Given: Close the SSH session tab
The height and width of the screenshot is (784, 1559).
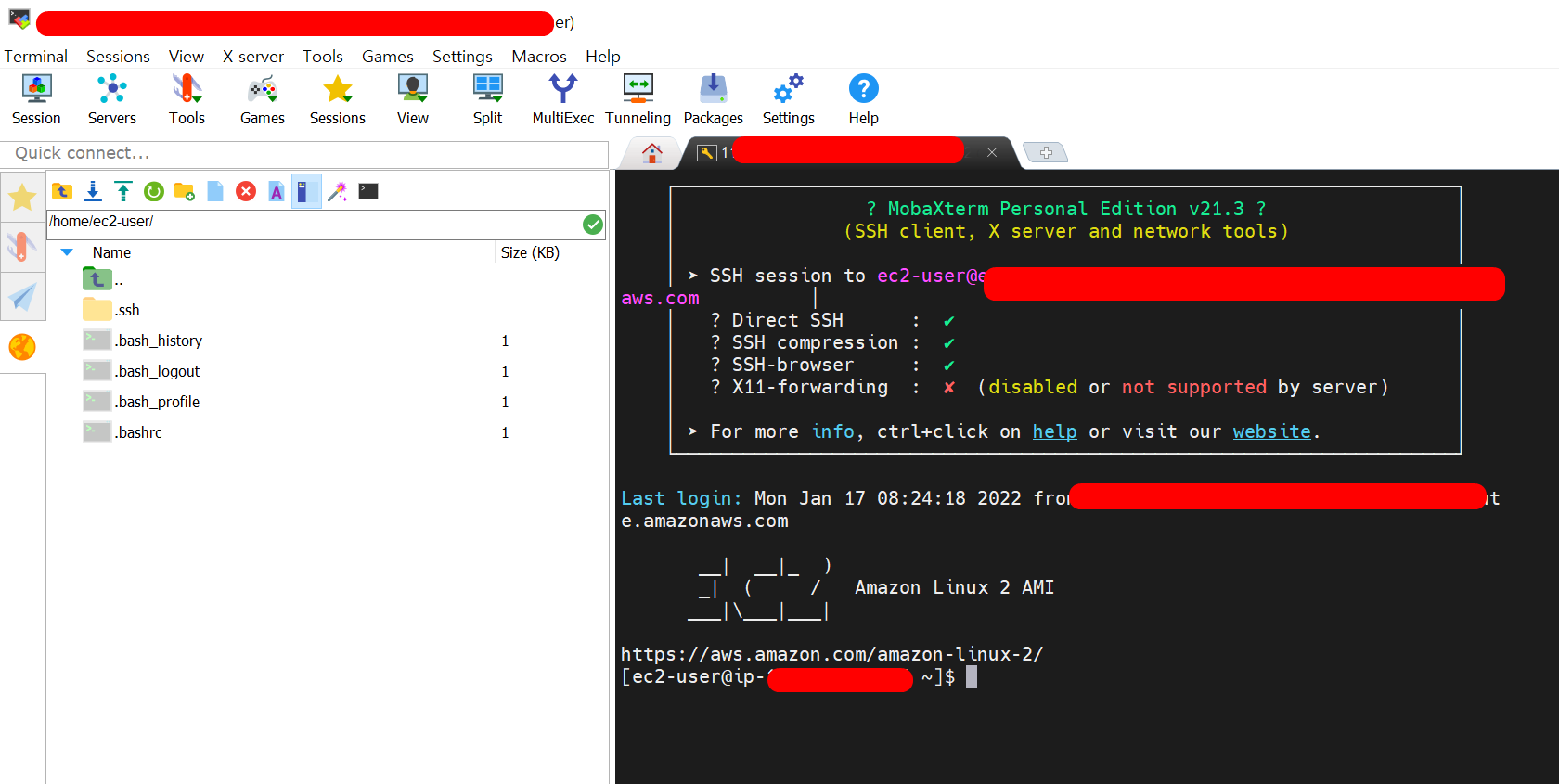Looking at the screenshot, I should pos(992,152).
